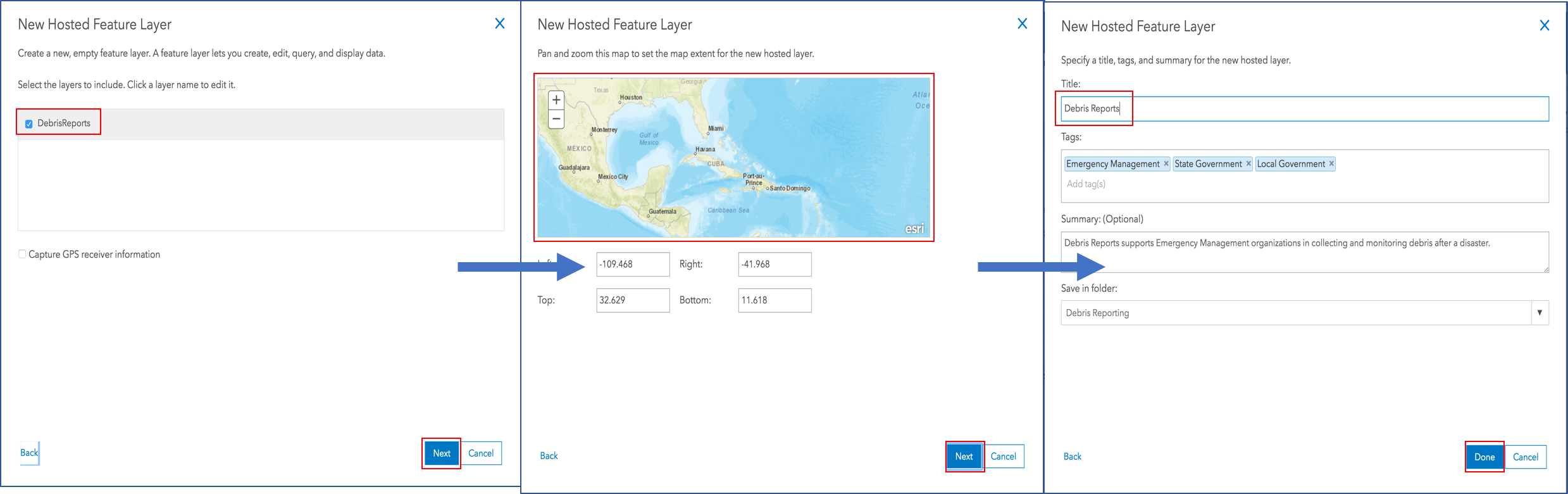Click the Summary text area
The image size is (1568, 494).
pos(1305,252)
